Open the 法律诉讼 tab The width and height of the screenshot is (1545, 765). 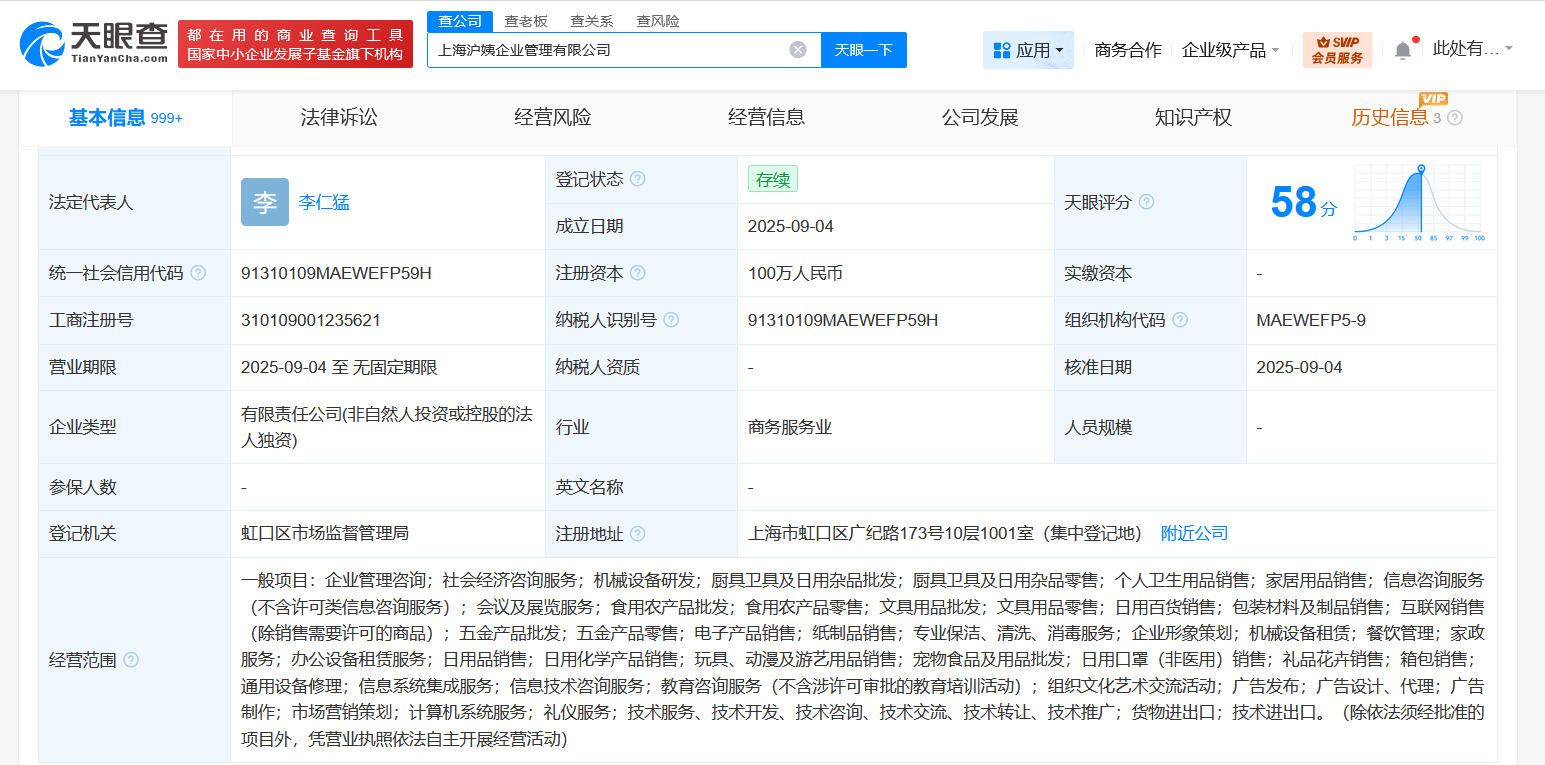click(339, 117)
